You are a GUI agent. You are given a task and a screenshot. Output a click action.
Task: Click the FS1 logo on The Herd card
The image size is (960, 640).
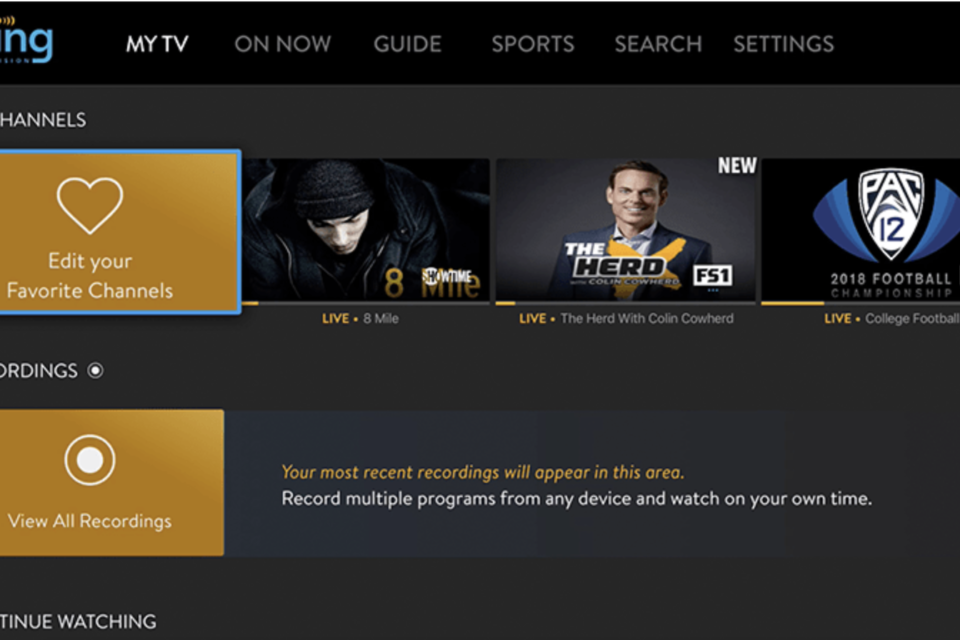point(713,276)
